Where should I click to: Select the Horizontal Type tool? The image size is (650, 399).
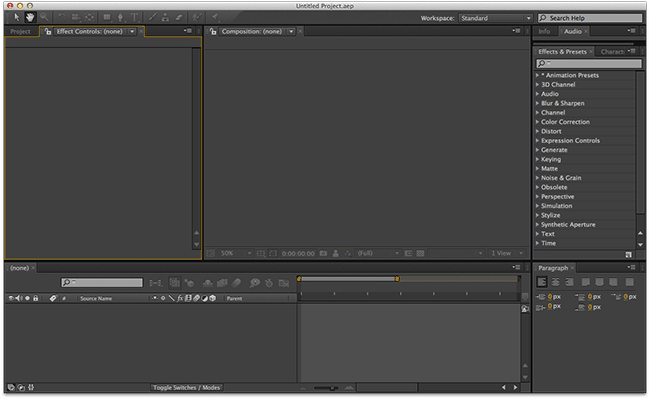click(134, 17)
